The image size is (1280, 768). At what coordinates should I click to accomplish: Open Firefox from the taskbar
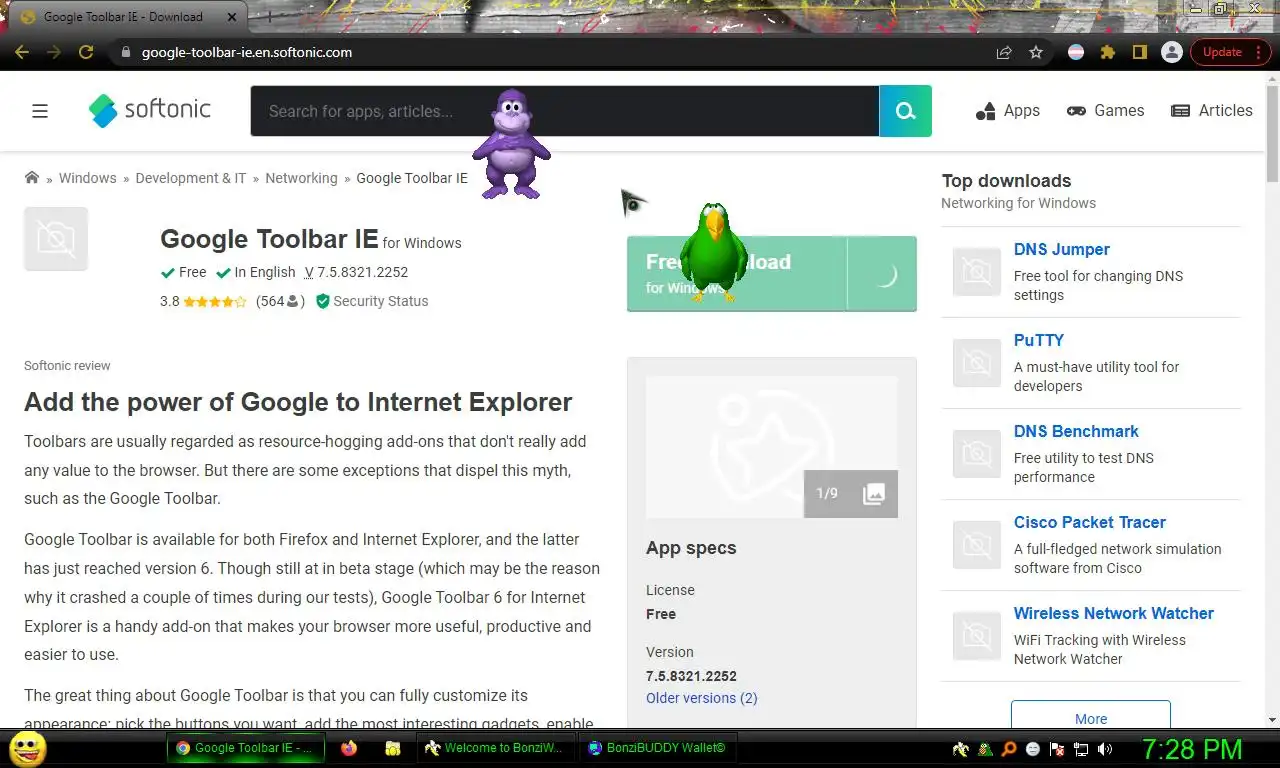click(349, 748)
